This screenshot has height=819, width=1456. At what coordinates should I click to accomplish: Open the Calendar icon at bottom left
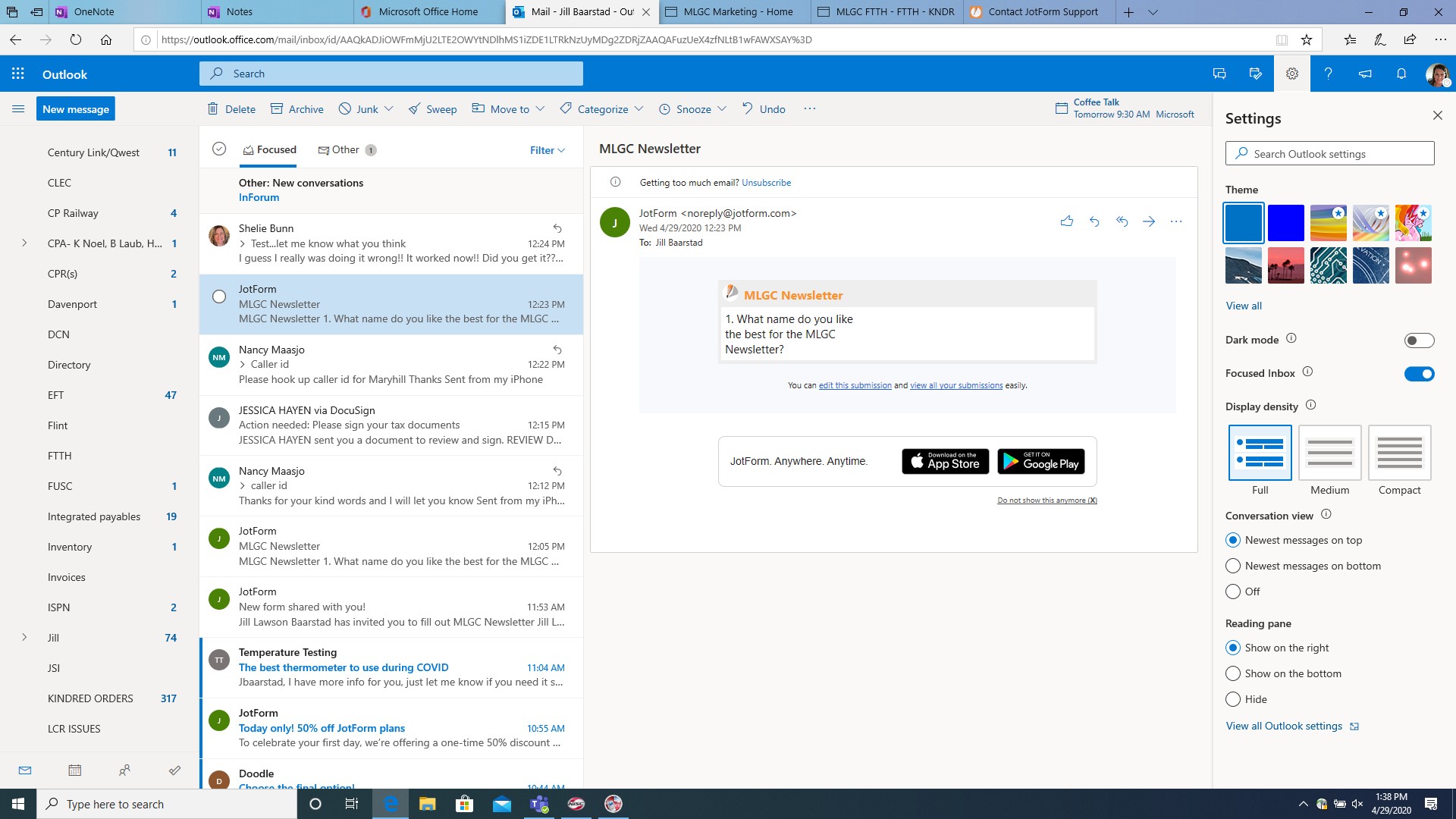[74, 770]
